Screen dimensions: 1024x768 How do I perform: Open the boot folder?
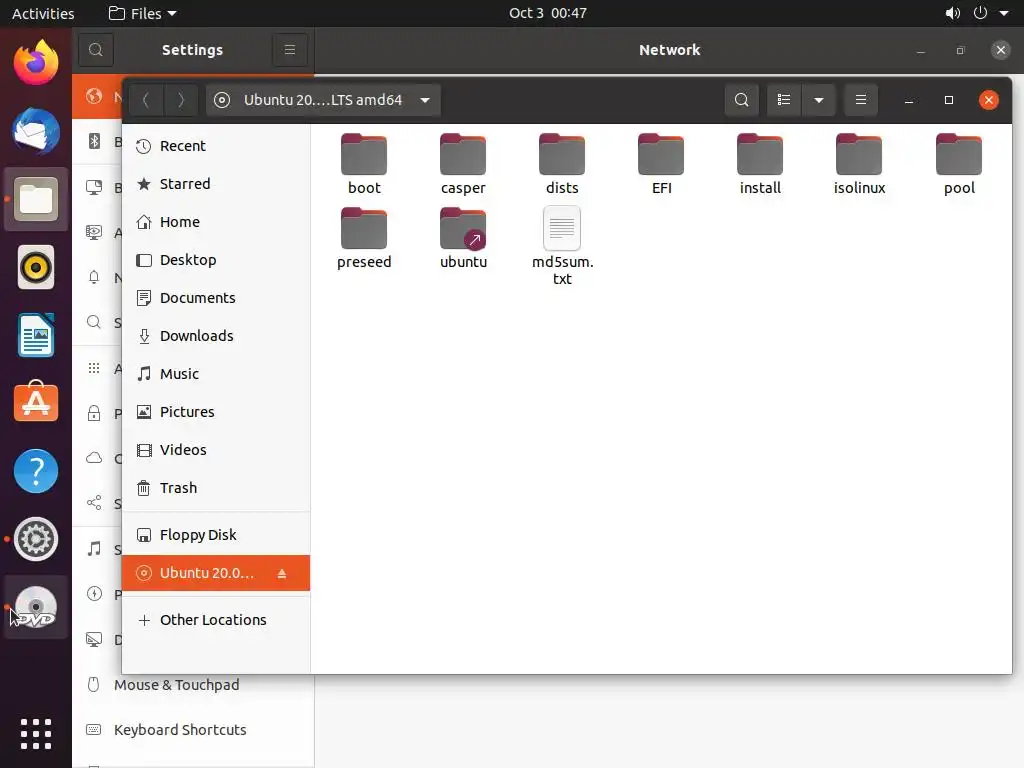pos(364,164)
